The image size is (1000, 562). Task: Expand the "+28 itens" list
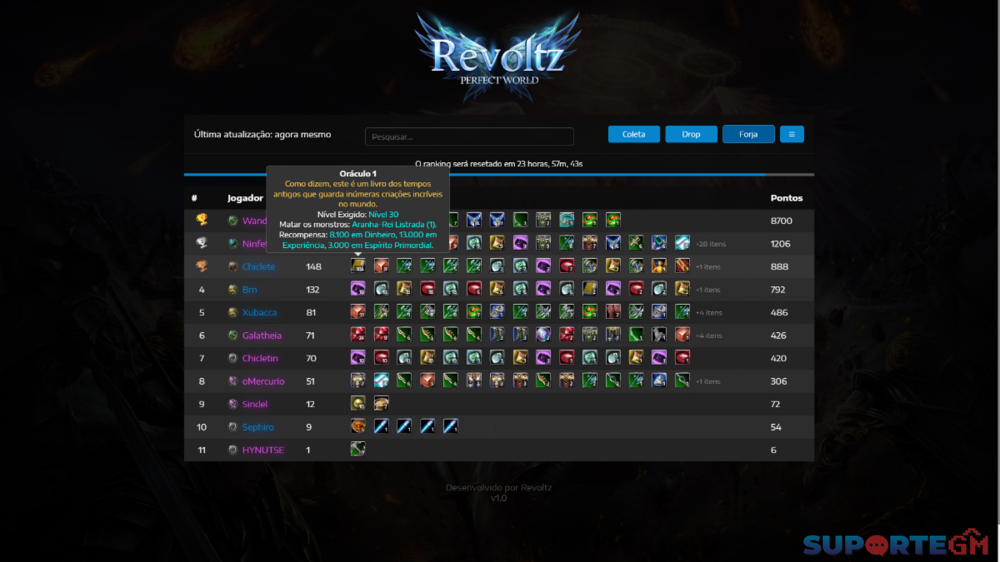[x=710, y=243]
